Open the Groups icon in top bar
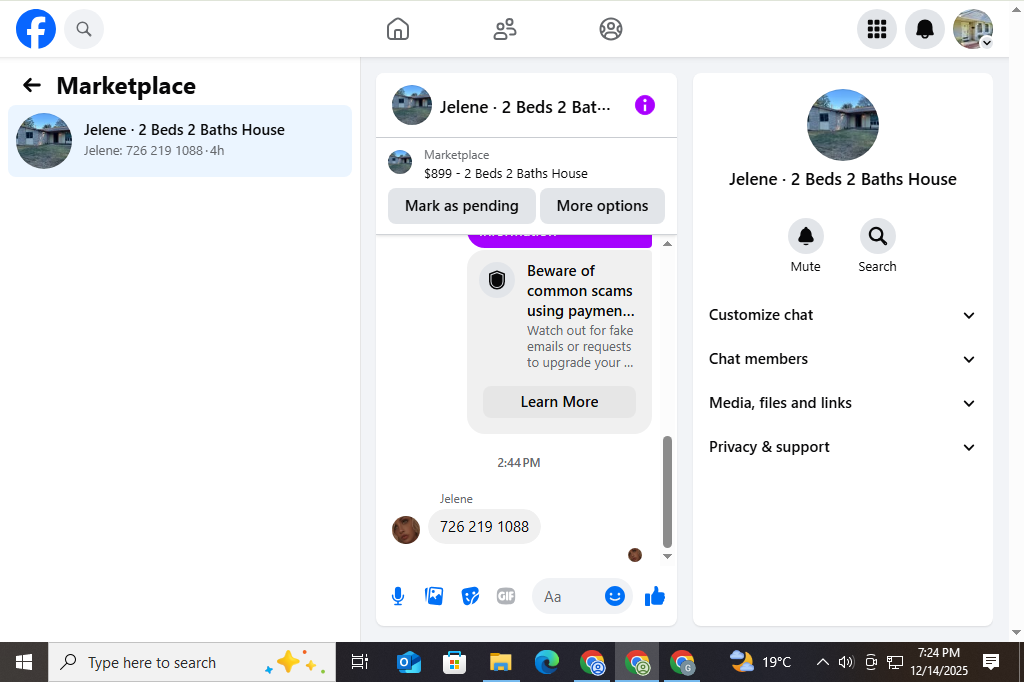The height and width of the screenshot is (682, 1024). 611,29
